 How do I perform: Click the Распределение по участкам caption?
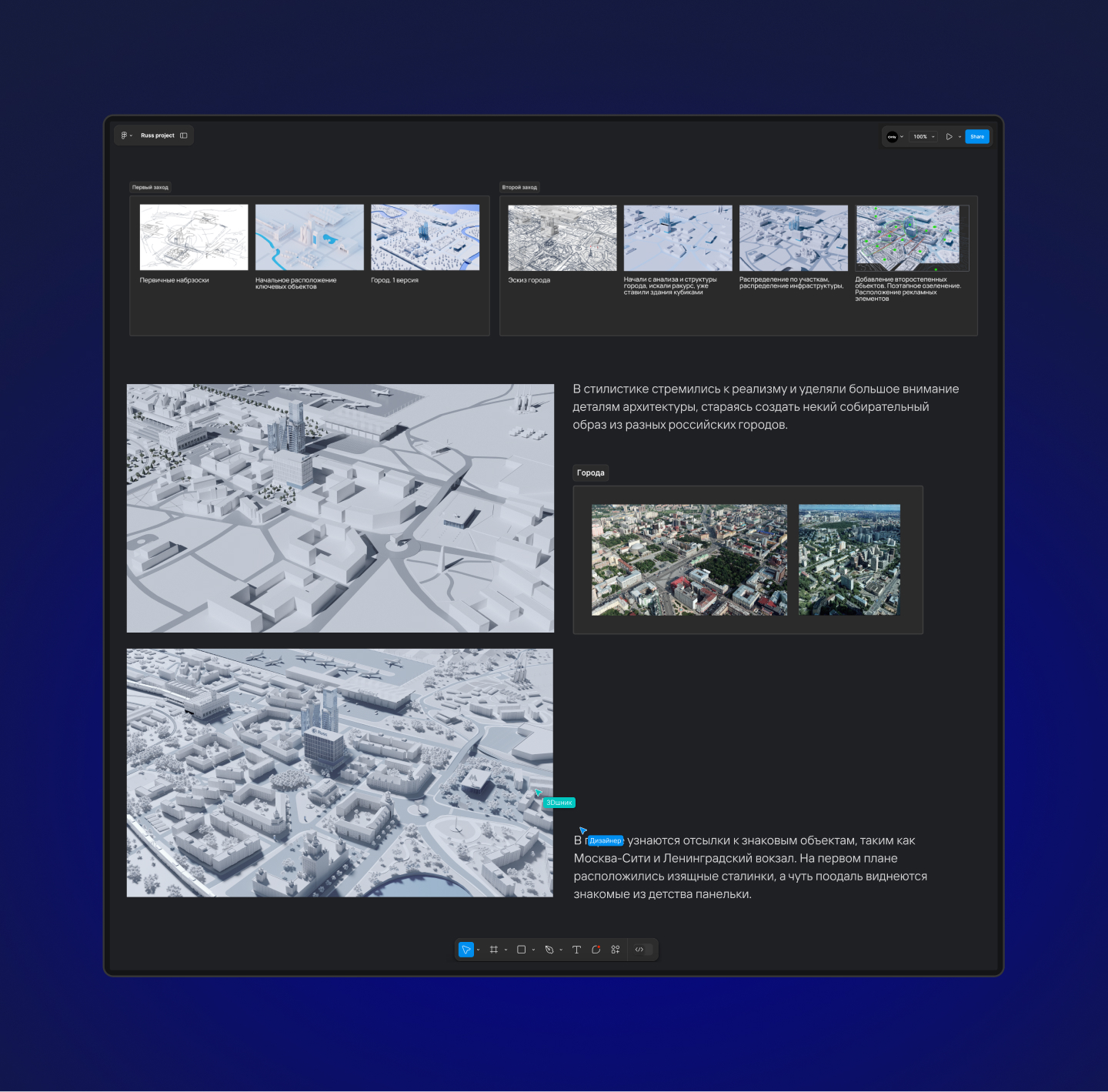pos(792,282)
